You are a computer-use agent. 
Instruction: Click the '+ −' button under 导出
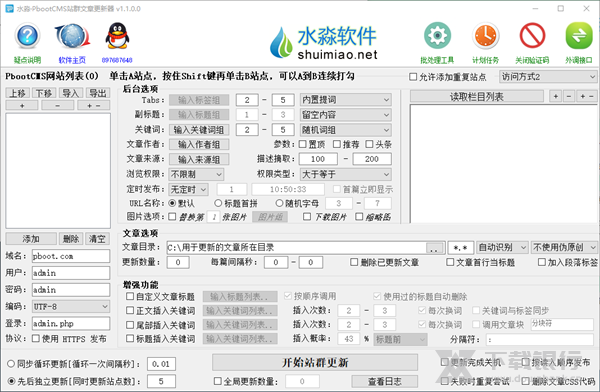(x=93, y=105)
